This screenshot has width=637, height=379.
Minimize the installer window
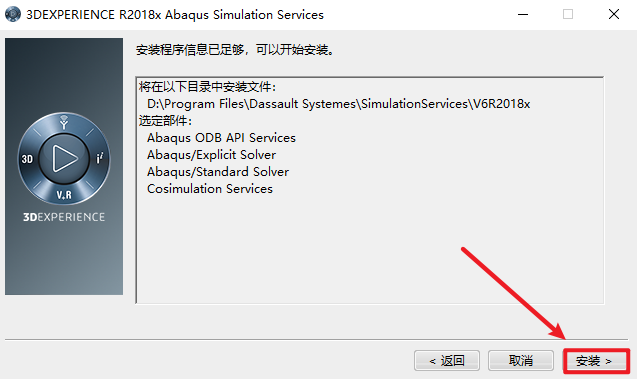pyautogui.click(x=523, y=15)
